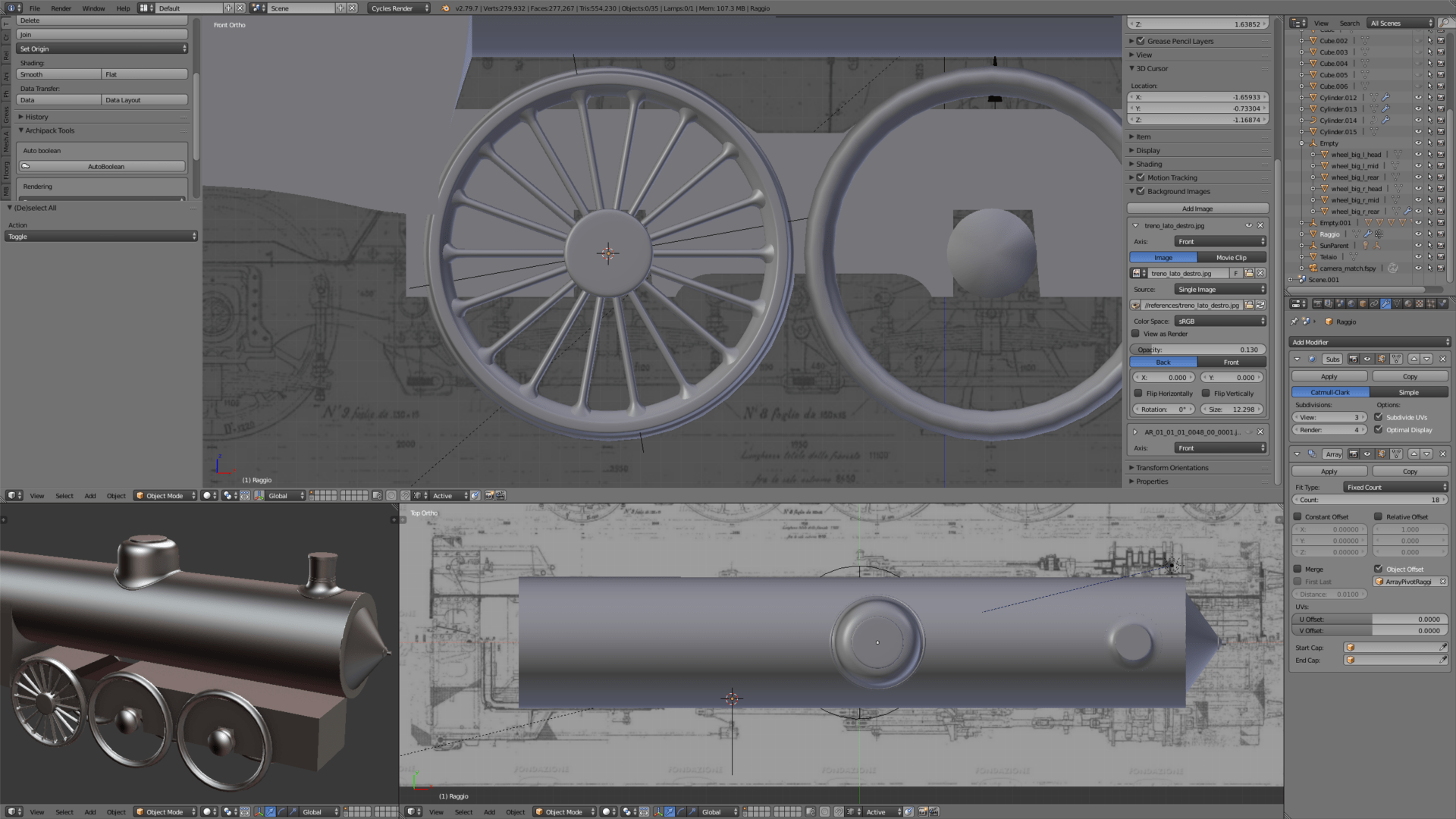Open the Scene properties tab
Viewport: 1456px width, 819px height.
click(1340, 303)
